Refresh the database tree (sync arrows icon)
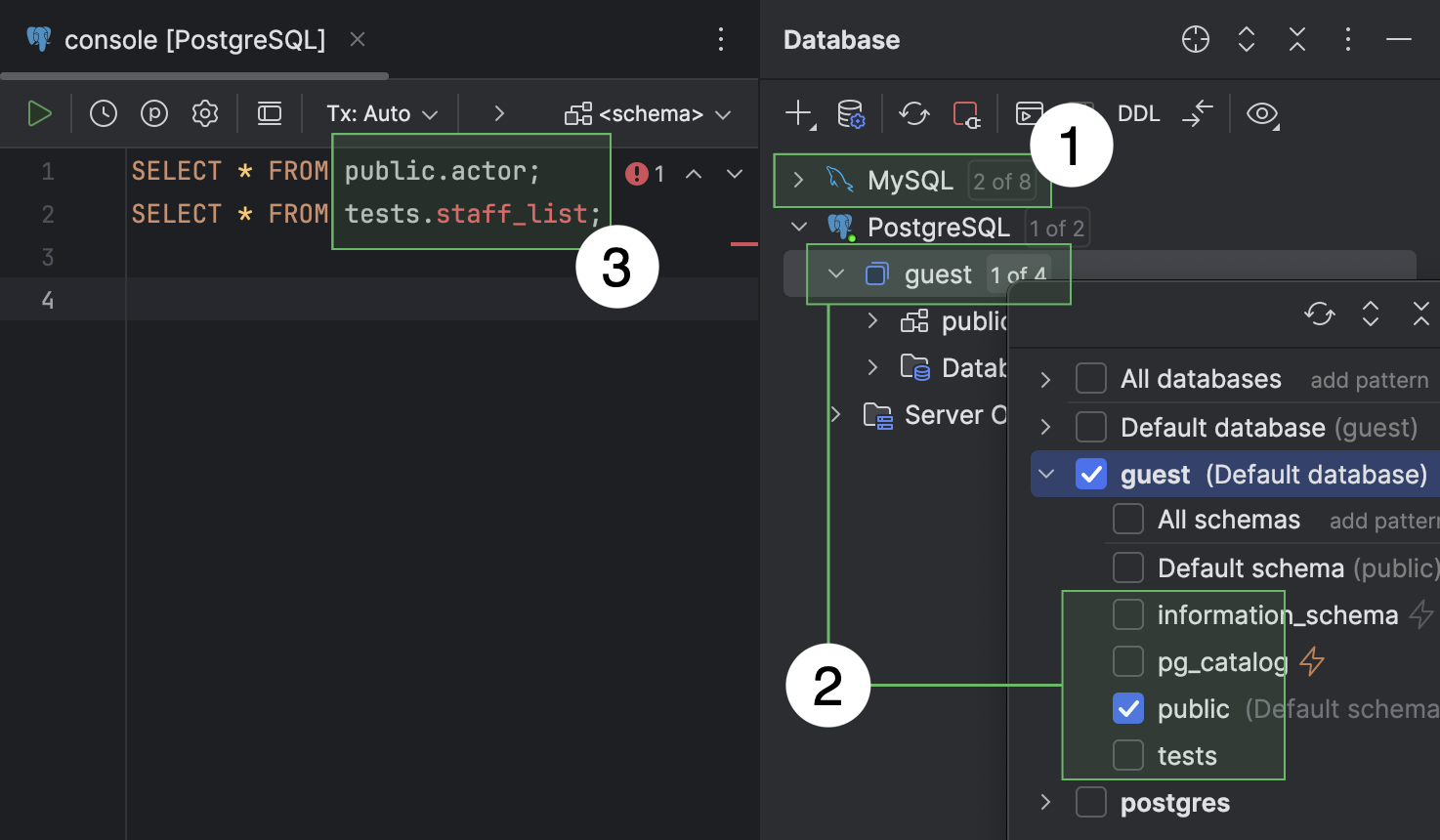Screen dimensions: 1440x840 pos(913,113)
